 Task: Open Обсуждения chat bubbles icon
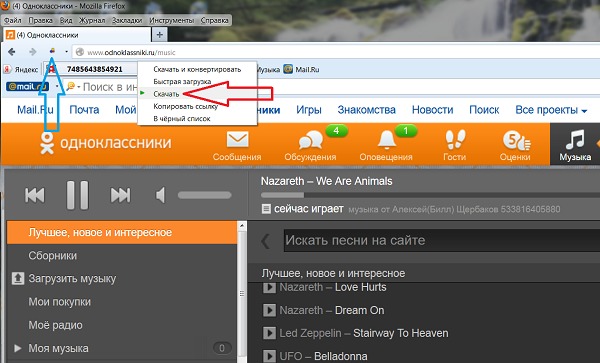(x=310, y=140)
